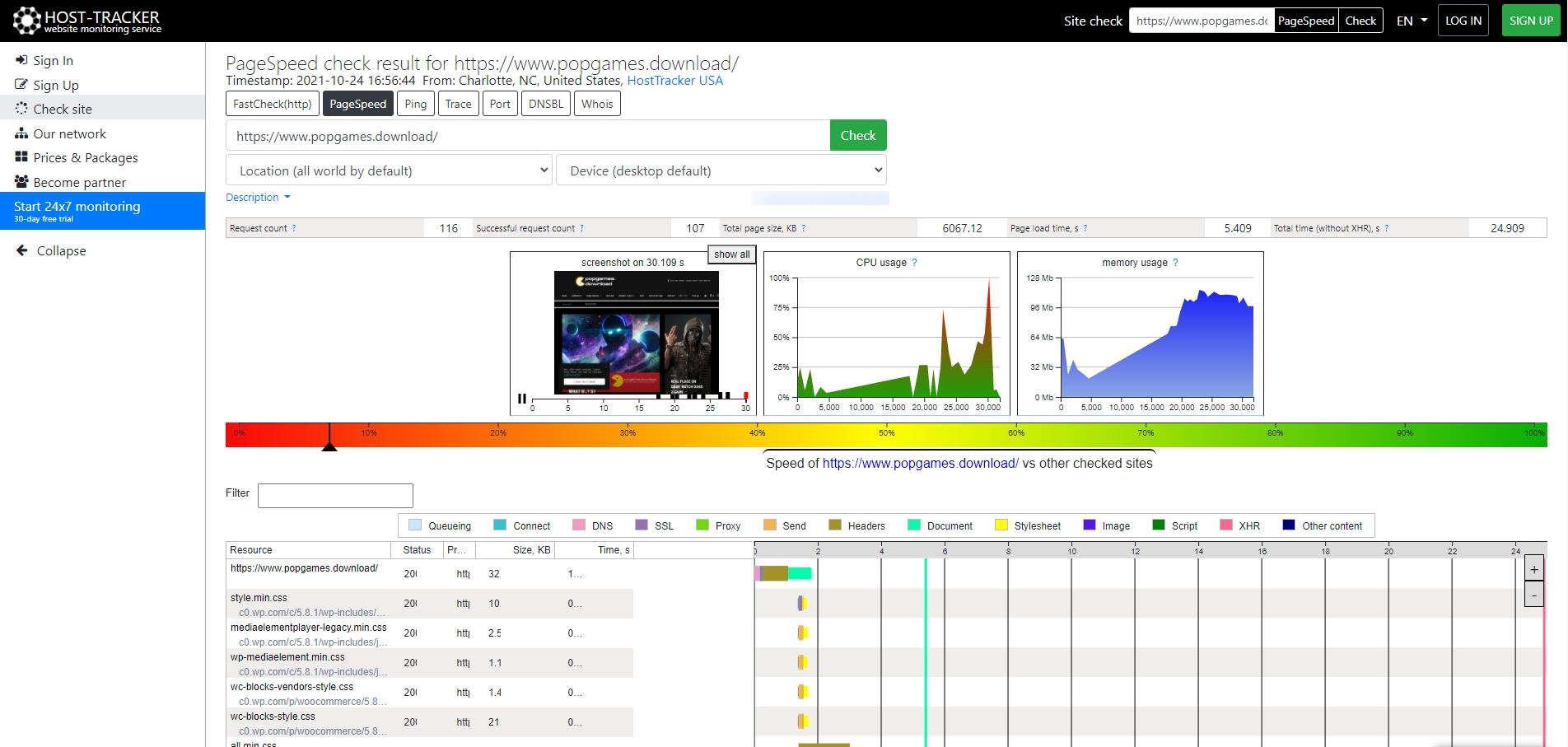
Task: Switch to the Whois check tab
Action: coord(597,104)
